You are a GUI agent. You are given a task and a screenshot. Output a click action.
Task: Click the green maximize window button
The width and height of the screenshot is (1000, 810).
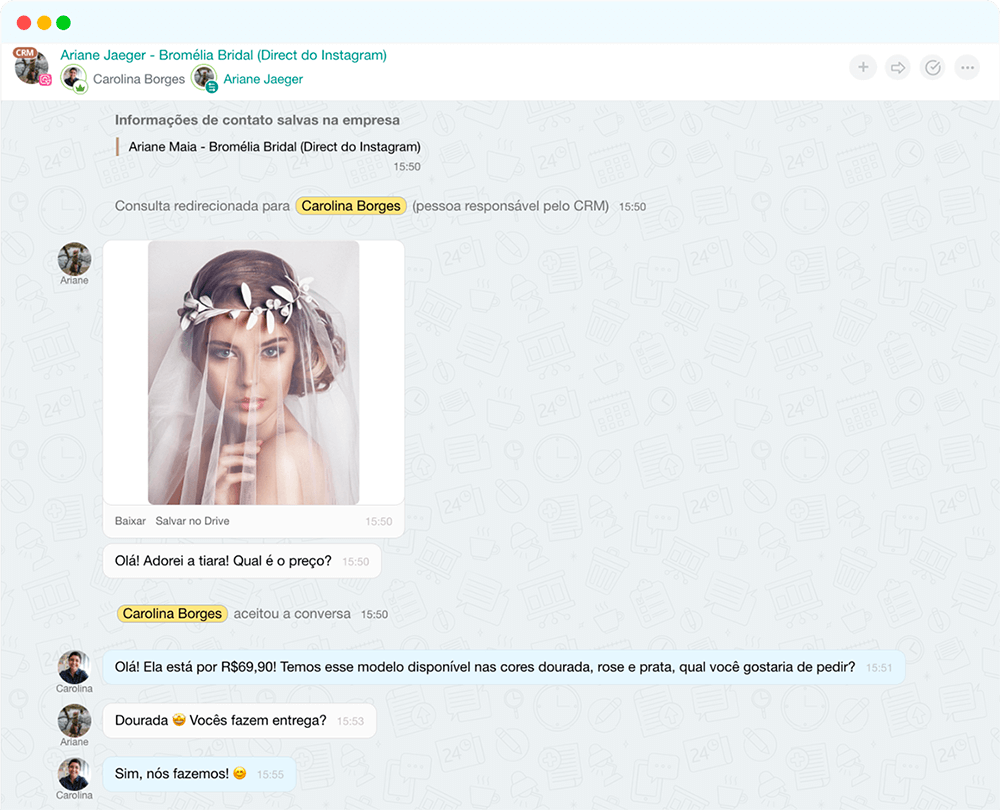click(x=64, y=22)
